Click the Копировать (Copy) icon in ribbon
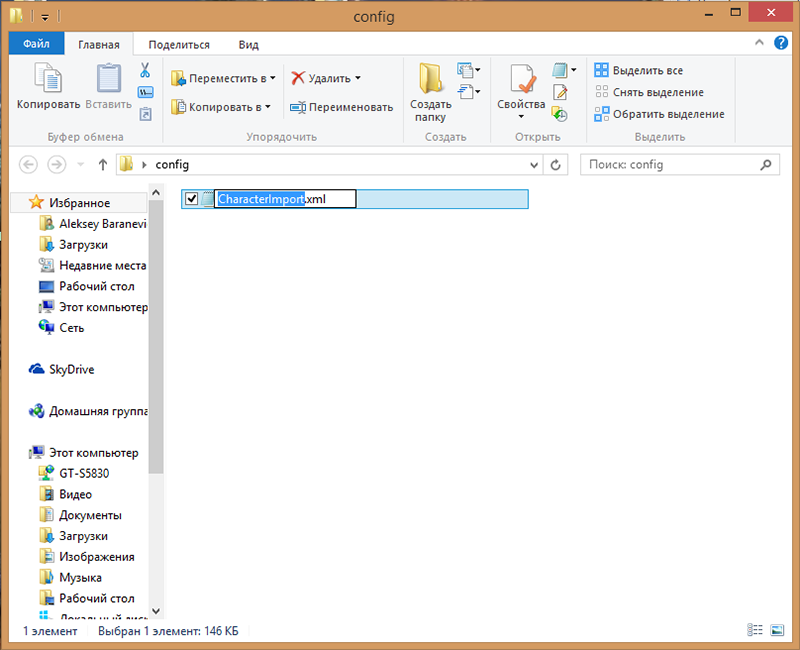 coord(48,82)
